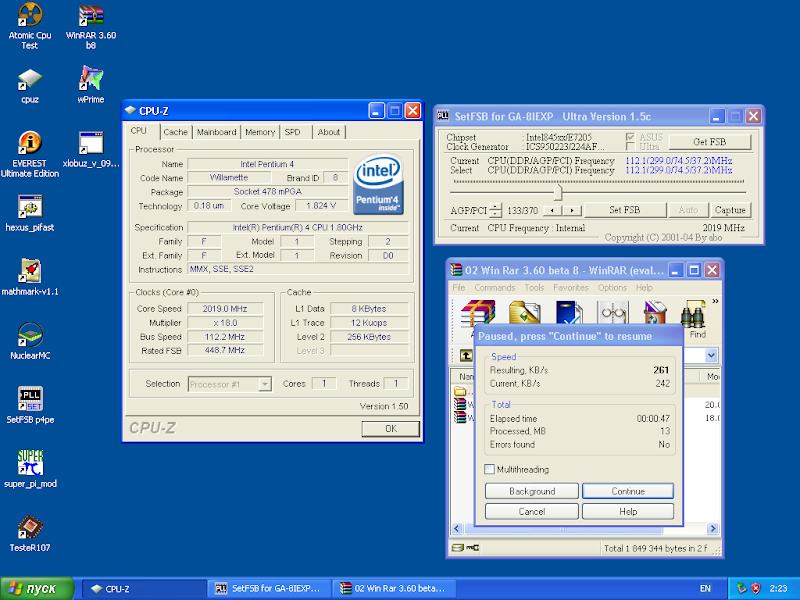This screenshot has width=800, height=600.
Task: Click OK in the CPU-Z window
Action: [x=391, y=429]
